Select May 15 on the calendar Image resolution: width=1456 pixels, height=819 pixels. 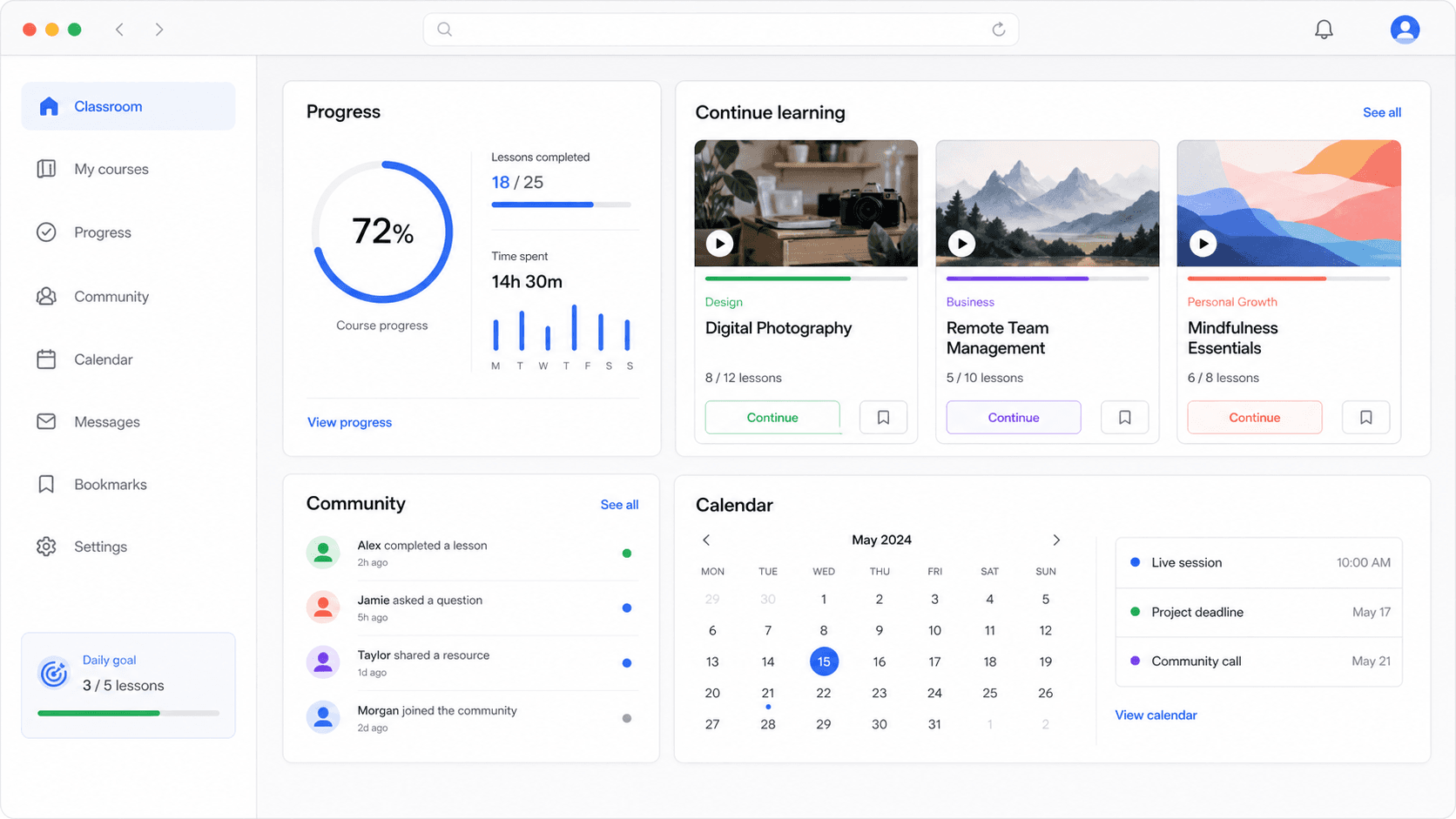(824, 661)
